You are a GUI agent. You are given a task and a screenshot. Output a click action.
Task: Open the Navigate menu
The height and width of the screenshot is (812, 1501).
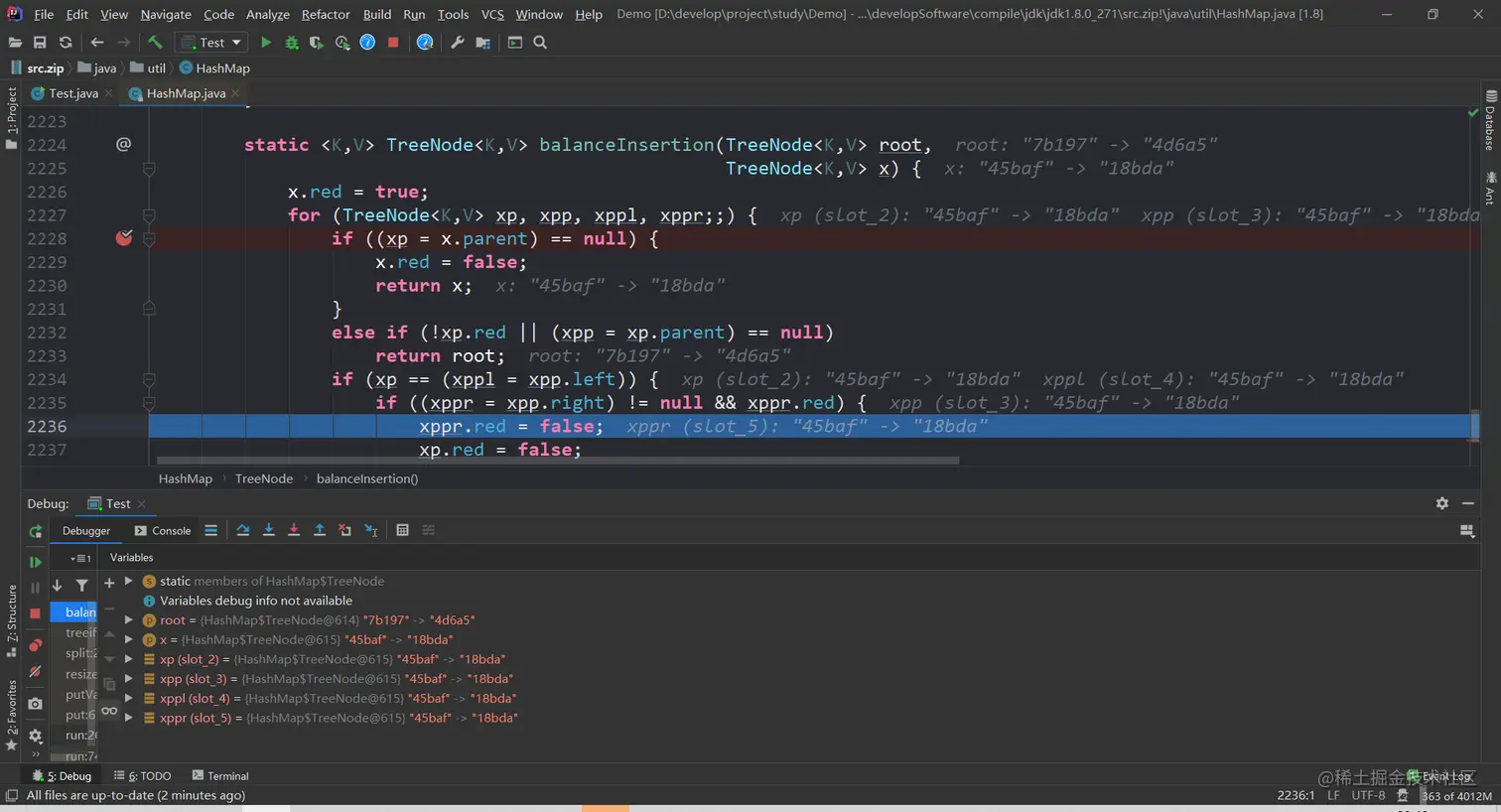click(166, 14)
